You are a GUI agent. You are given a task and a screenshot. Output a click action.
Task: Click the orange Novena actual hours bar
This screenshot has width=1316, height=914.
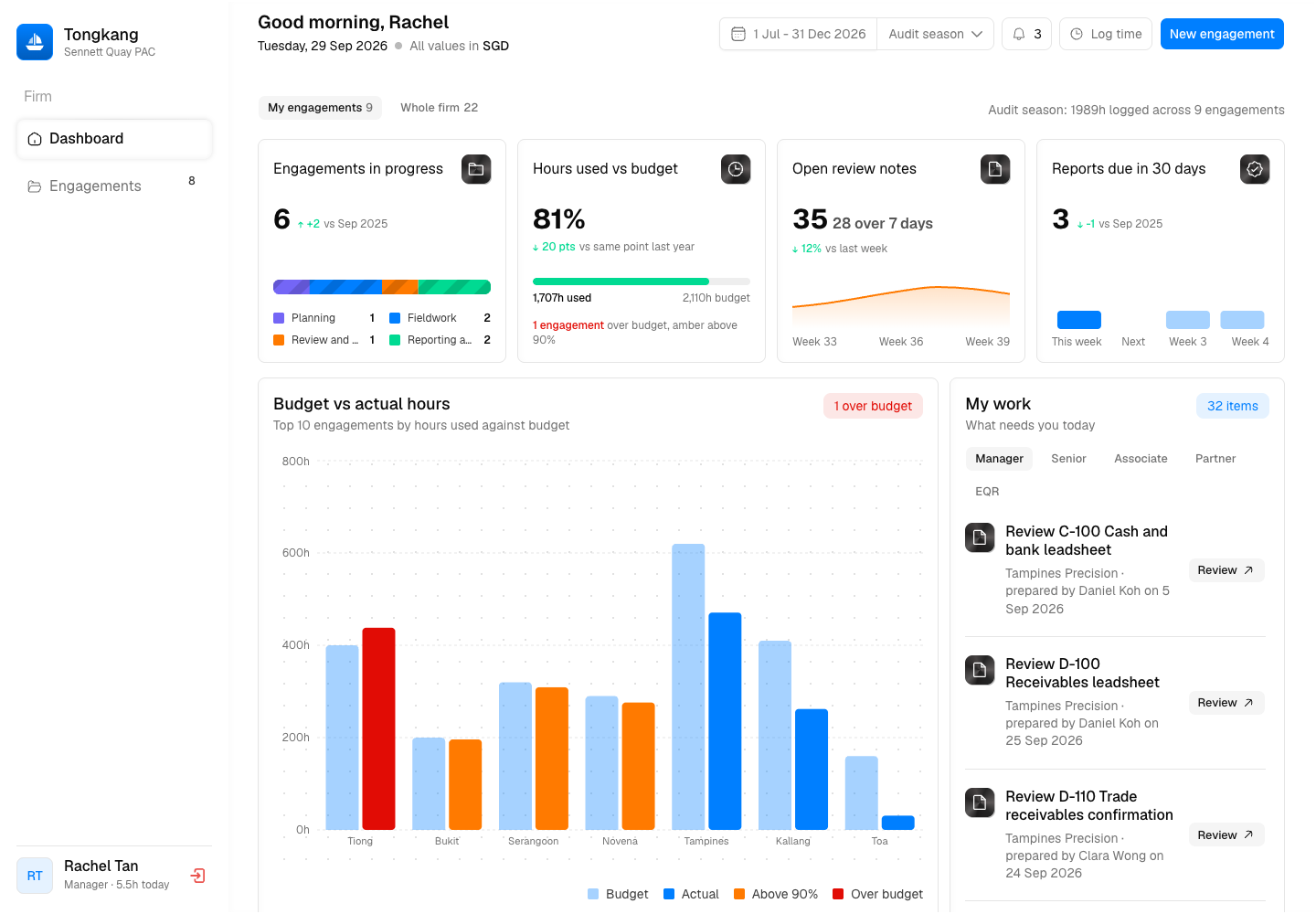(639, 766)
